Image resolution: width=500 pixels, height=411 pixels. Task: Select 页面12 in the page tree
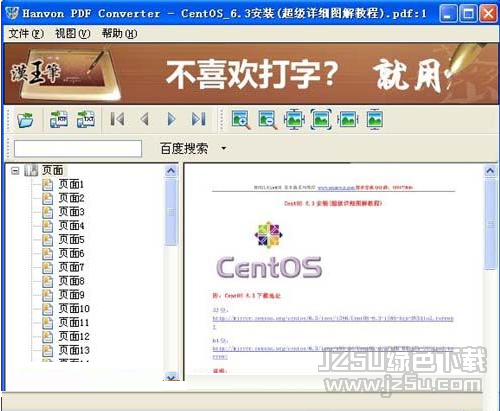point(74,336)
